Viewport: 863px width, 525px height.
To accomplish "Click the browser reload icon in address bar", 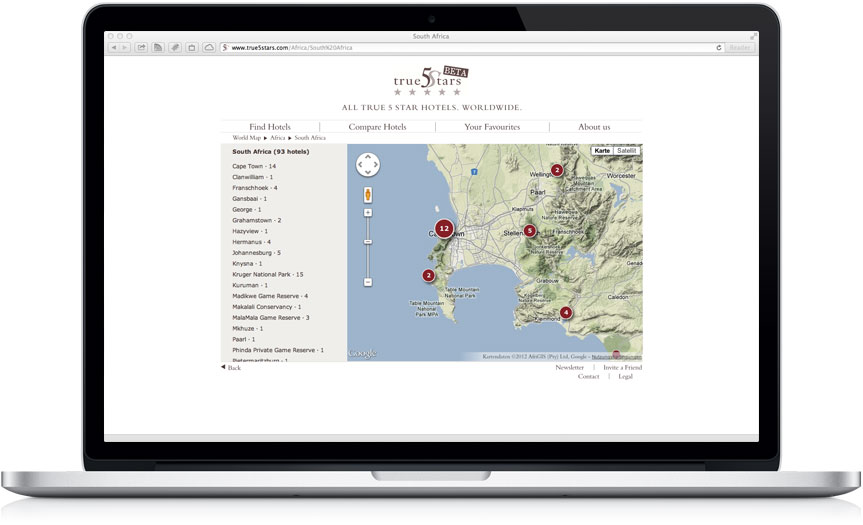I will point(719,47).
